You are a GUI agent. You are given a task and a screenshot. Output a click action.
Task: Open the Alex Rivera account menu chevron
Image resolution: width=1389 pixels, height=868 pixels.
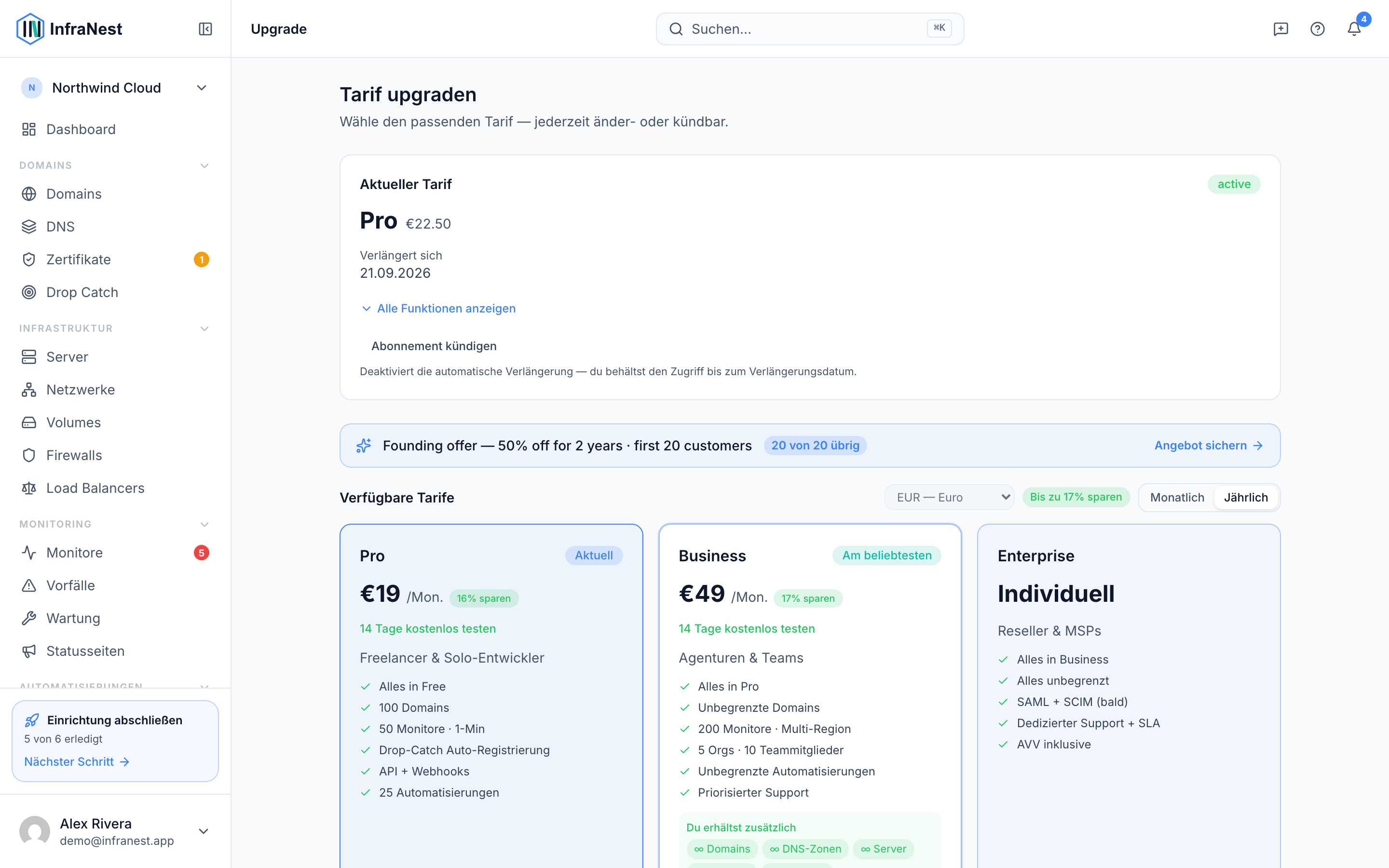click(203, 831)
